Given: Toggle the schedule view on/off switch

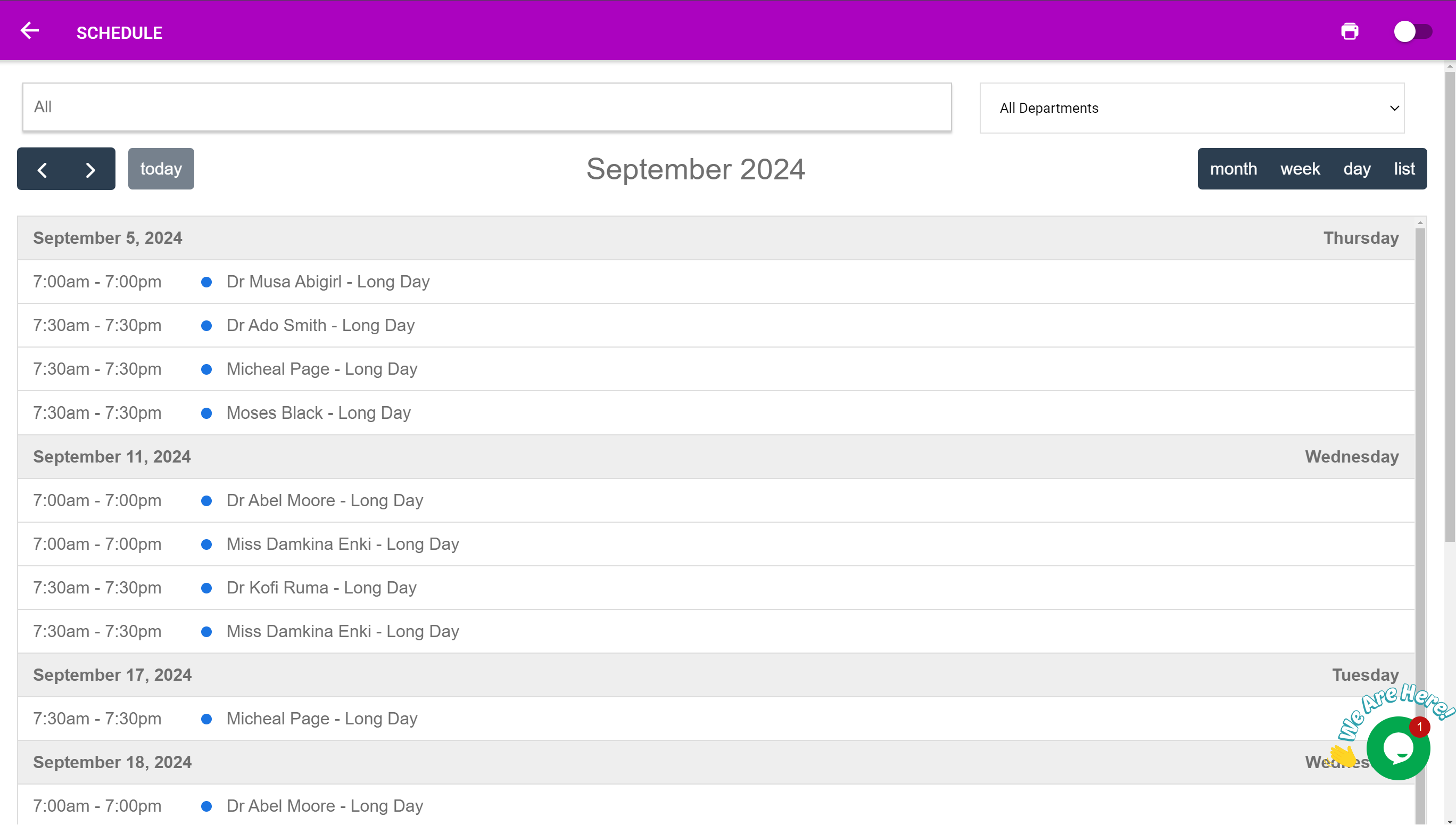Looking at the screenshot, I should pyautogui.click(x=1411, y=32).
